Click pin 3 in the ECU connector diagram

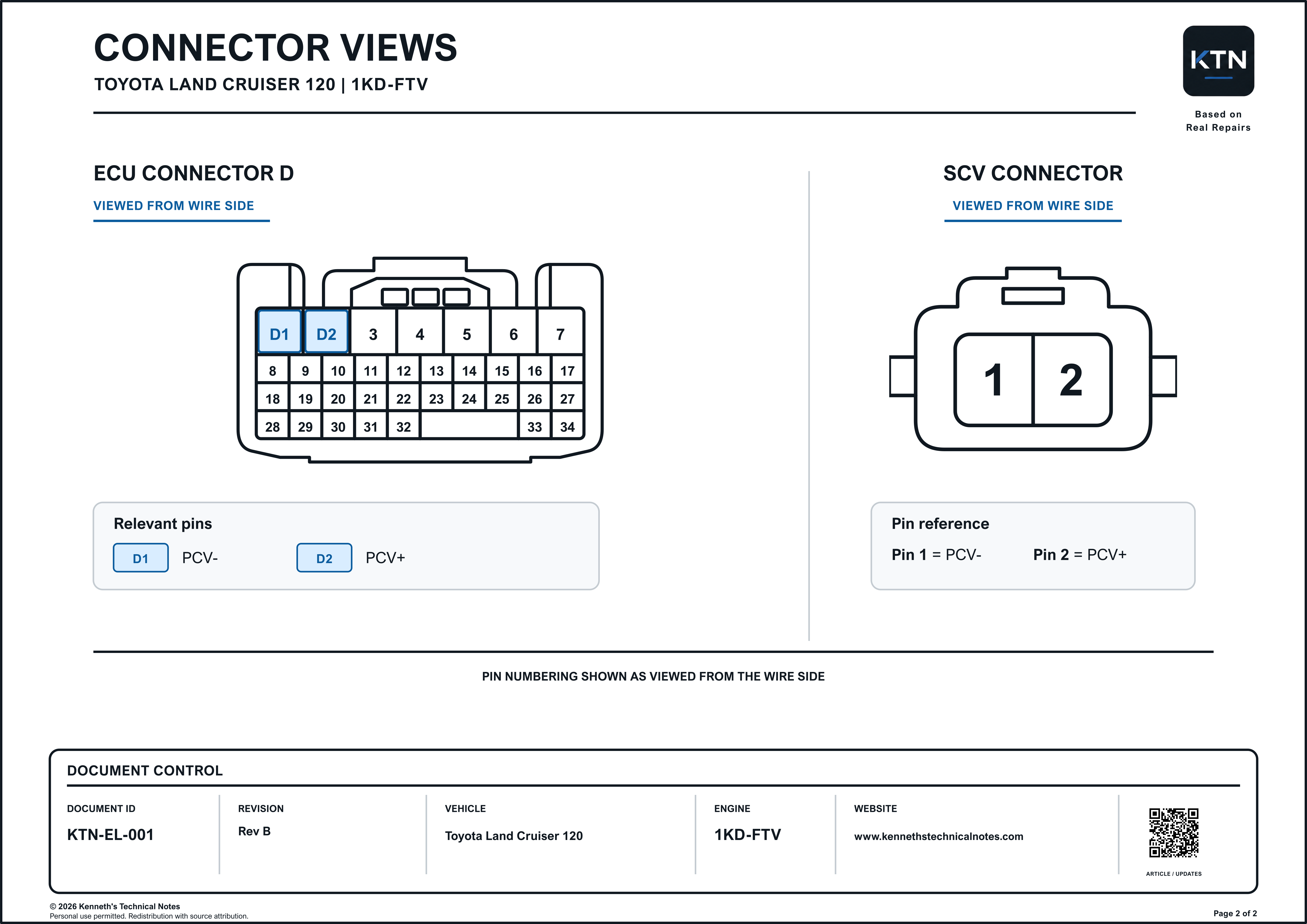pyautogui.click(x=373, y=332)
